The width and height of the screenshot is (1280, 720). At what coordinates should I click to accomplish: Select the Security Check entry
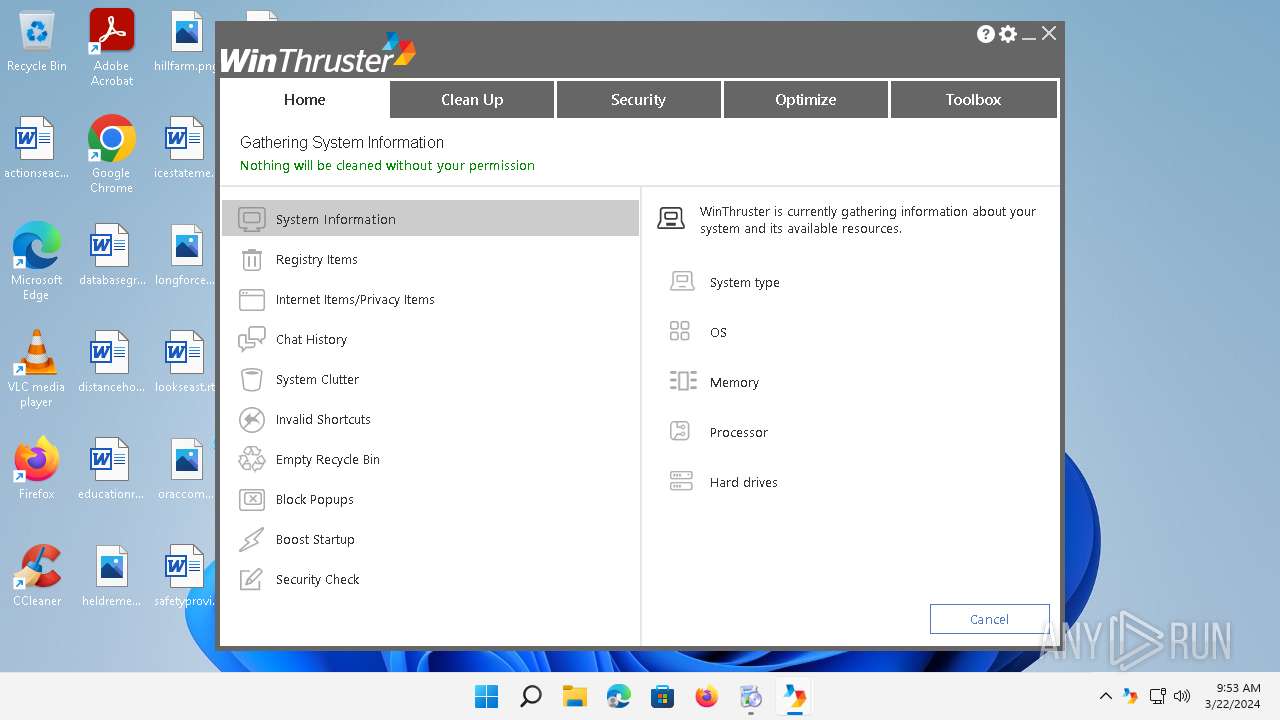[430, 579]
